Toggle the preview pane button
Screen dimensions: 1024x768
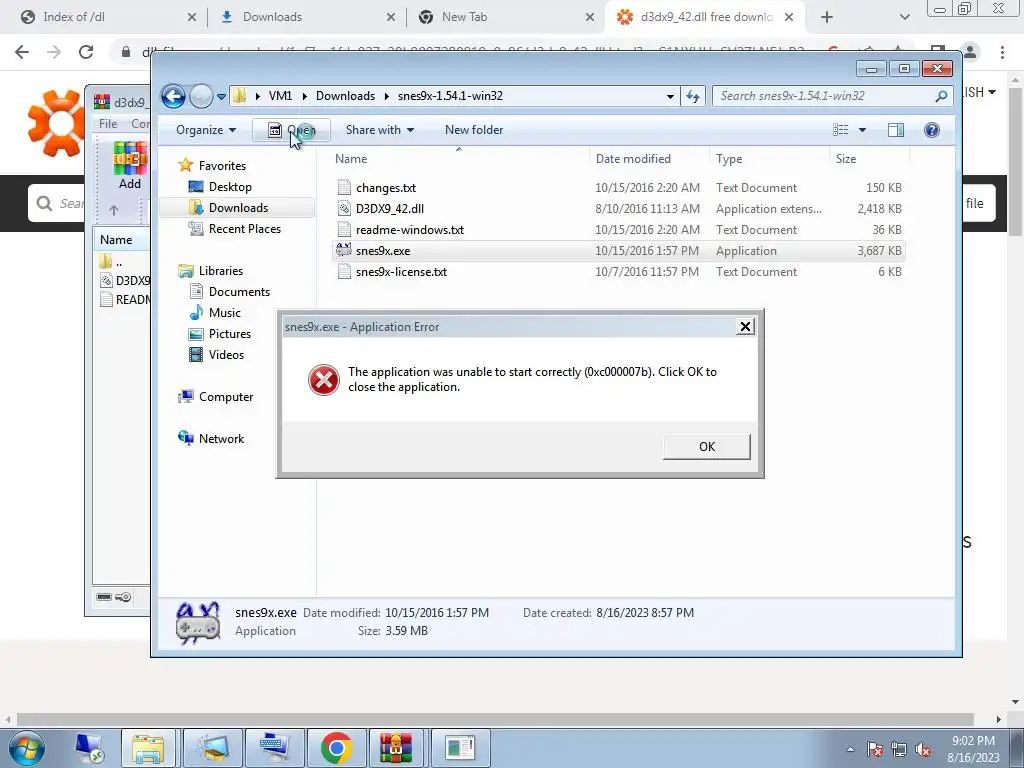(895, 130)
